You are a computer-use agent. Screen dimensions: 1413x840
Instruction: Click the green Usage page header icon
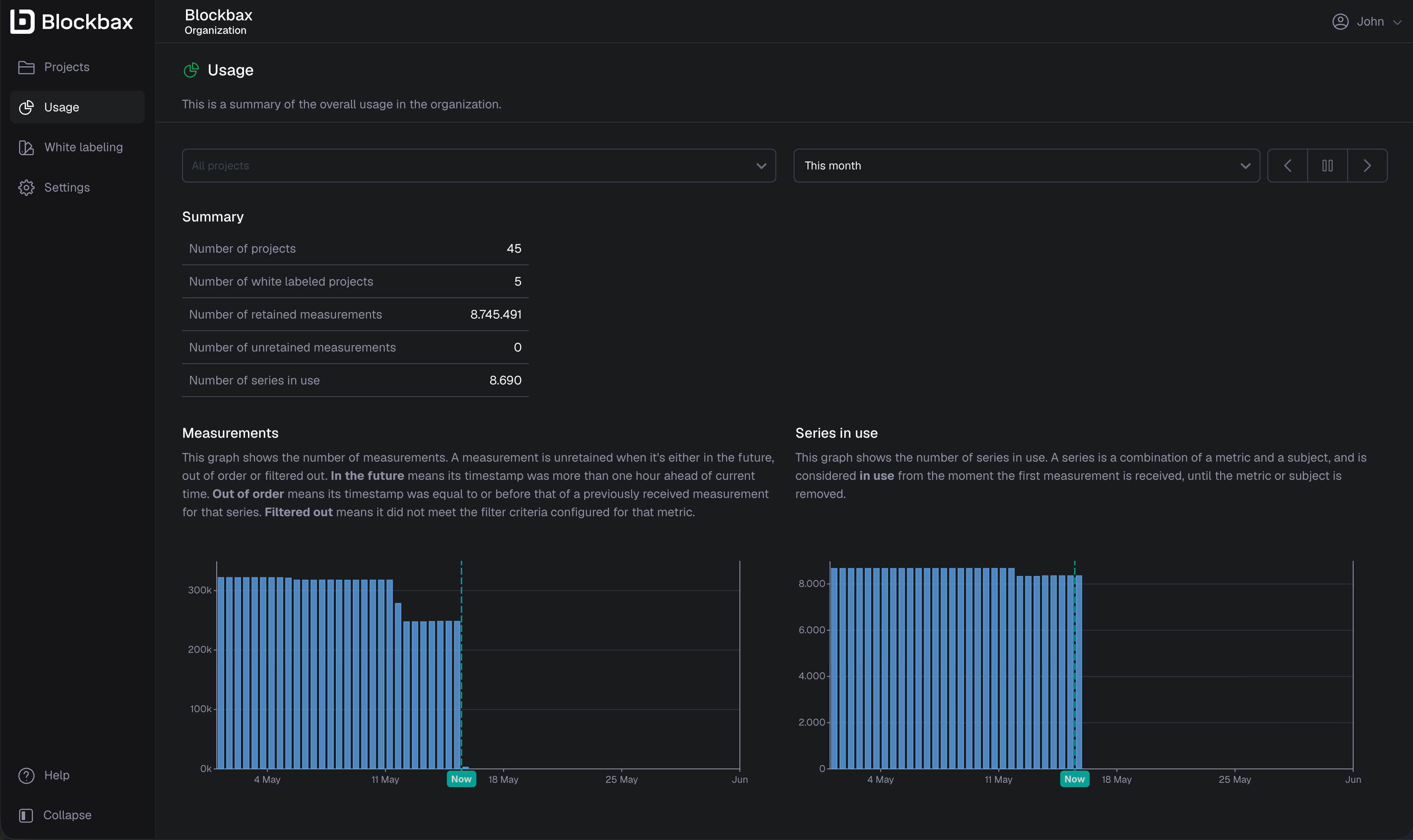pyautogui.click(x=191, y=70)
